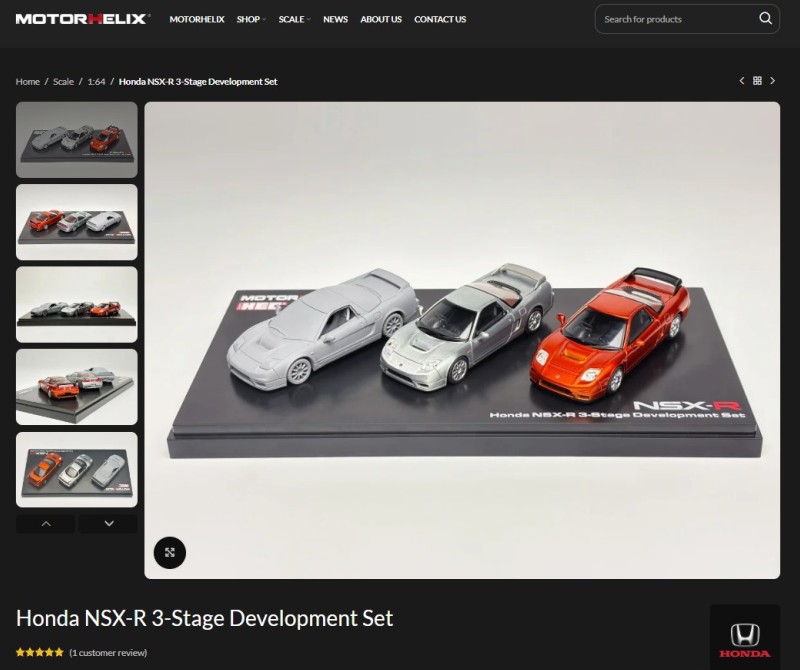Click the search magnifier icon
800x670 pixels.
tap(765, 19)
